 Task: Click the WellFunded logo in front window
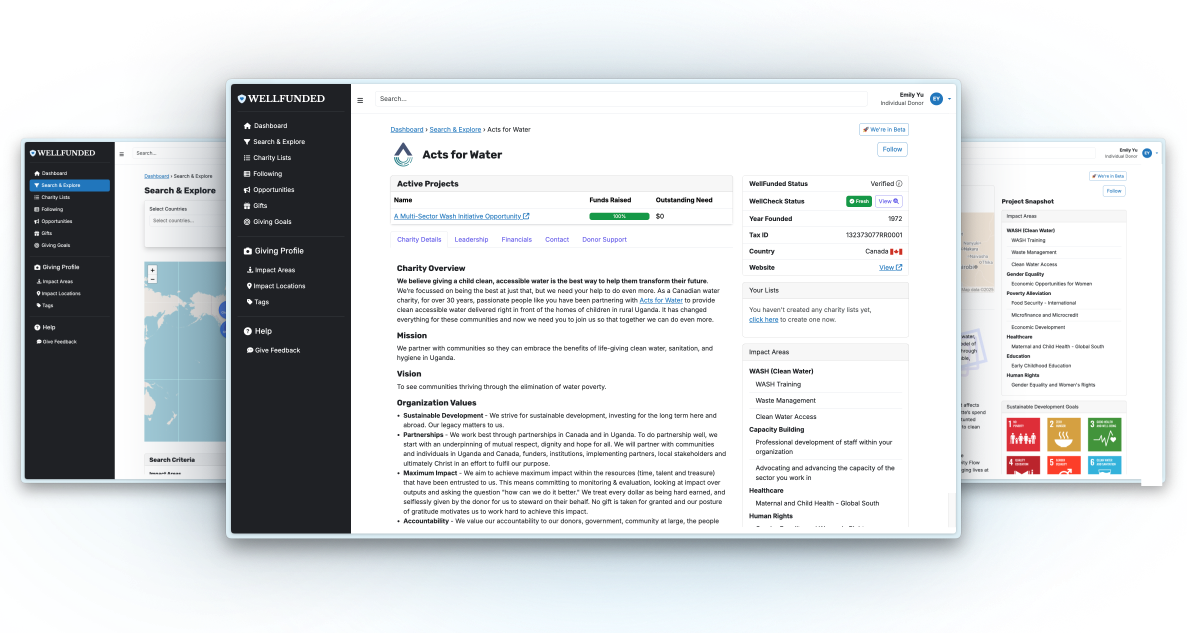click(x=281, y=98)
